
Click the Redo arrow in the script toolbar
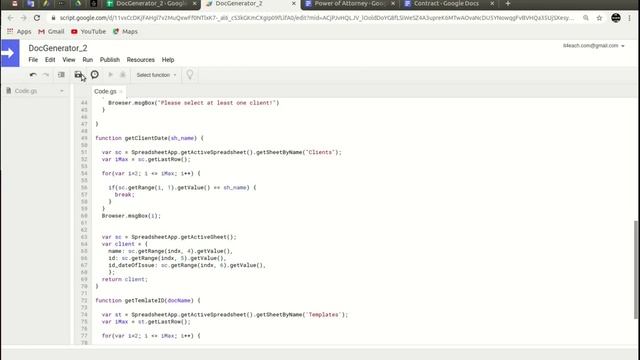[46, 75]
